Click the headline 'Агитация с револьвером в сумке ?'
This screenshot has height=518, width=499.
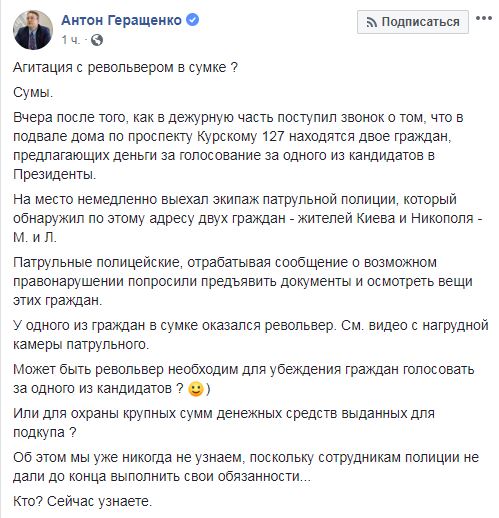tap(125, 68)
